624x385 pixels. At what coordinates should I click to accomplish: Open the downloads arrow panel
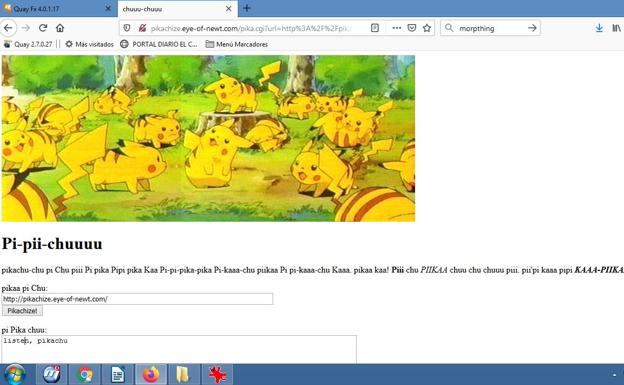pyautogui.click(x=599, y=28)
